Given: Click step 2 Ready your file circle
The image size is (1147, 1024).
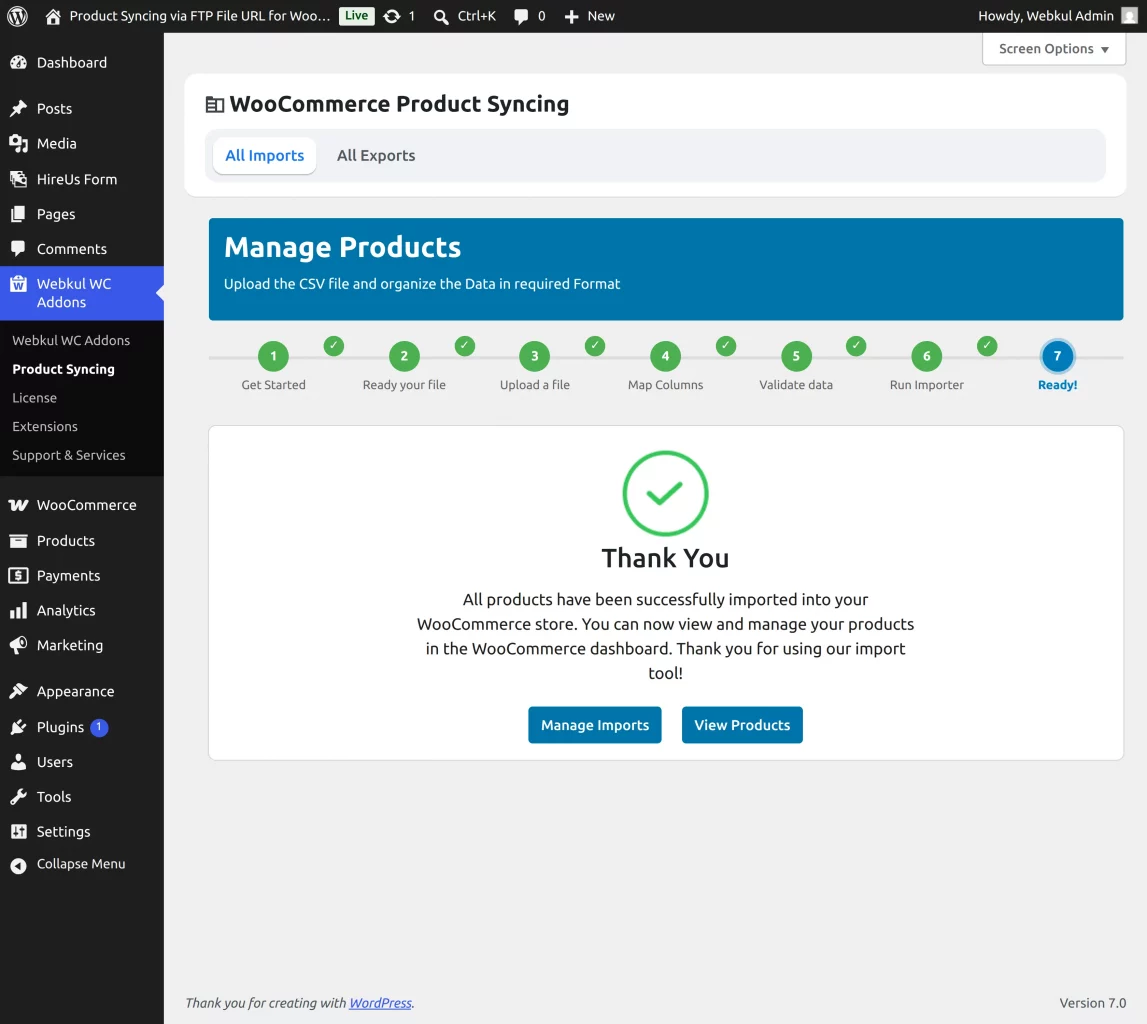Looking at the screenshot, I should coord(404,356).
